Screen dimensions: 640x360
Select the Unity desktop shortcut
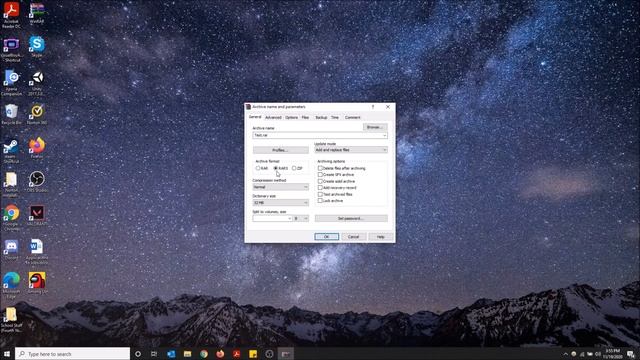37,83
